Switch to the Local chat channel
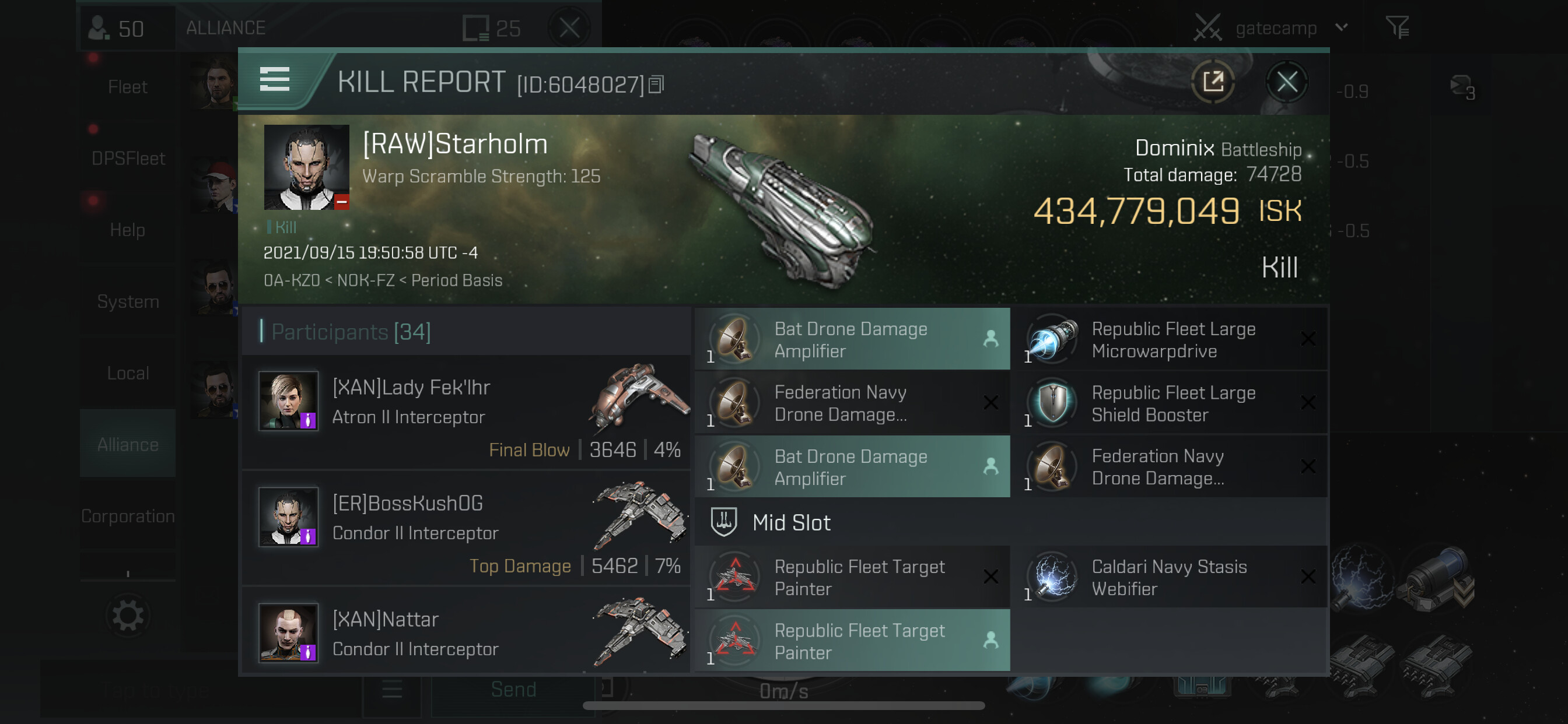This screenshot has width=1568, height=724. pyautogui.click(x=127, y=373)
